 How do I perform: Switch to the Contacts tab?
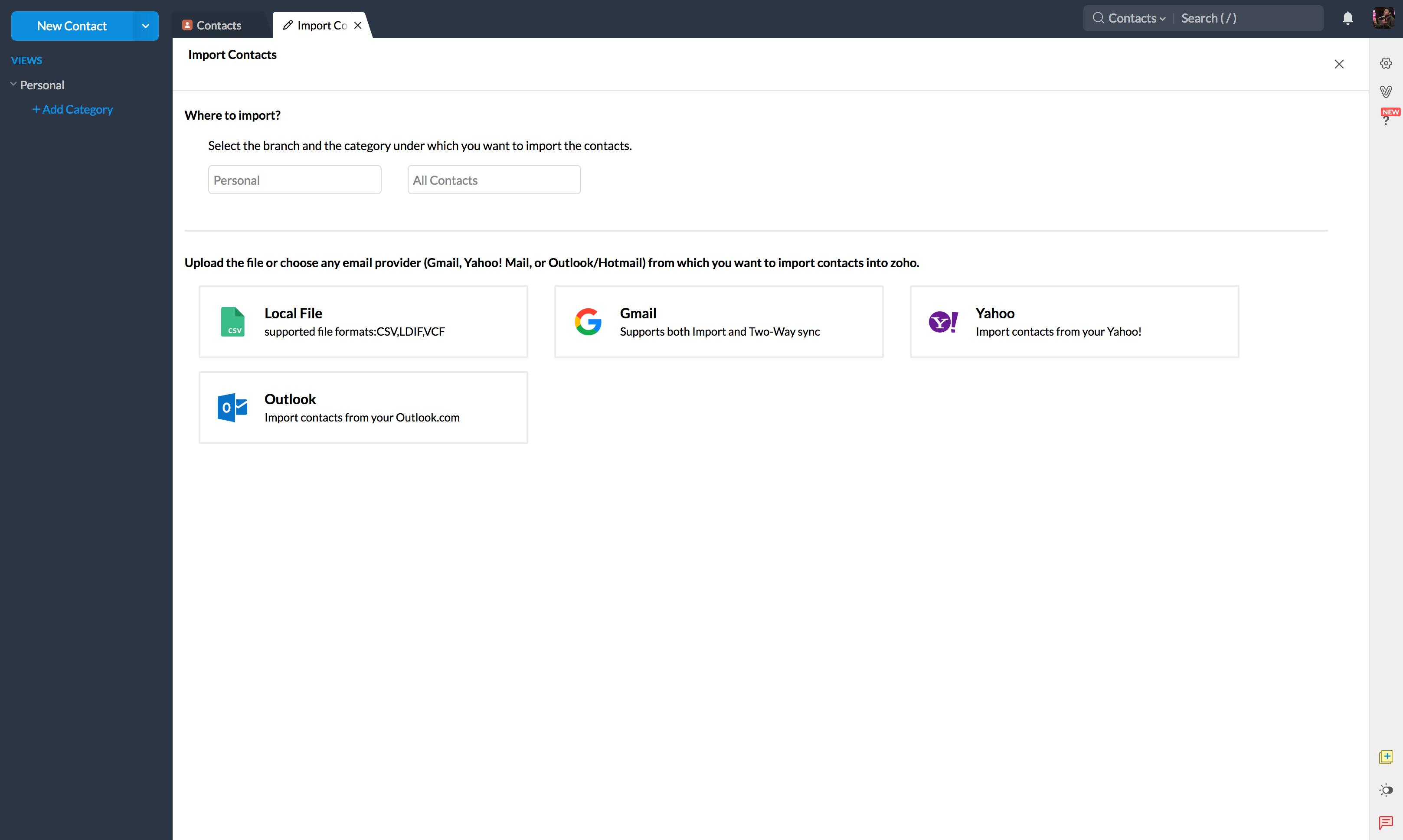click(218, 25)
